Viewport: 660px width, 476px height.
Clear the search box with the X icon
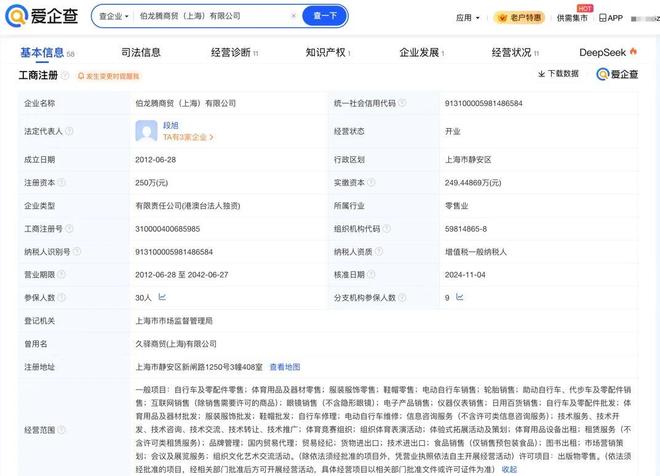coord(293,16)
